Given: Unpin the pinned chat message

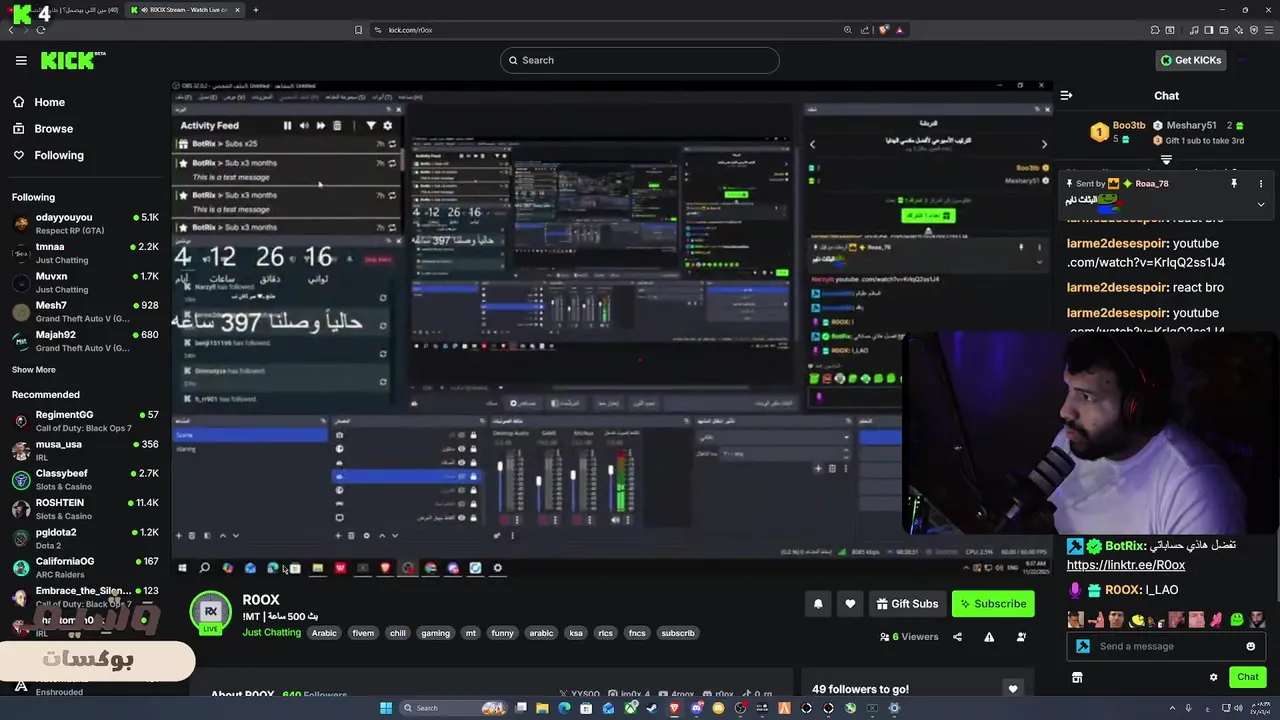Looking at the screenshot, I should pyautogui.click(x=1234, y=184).
